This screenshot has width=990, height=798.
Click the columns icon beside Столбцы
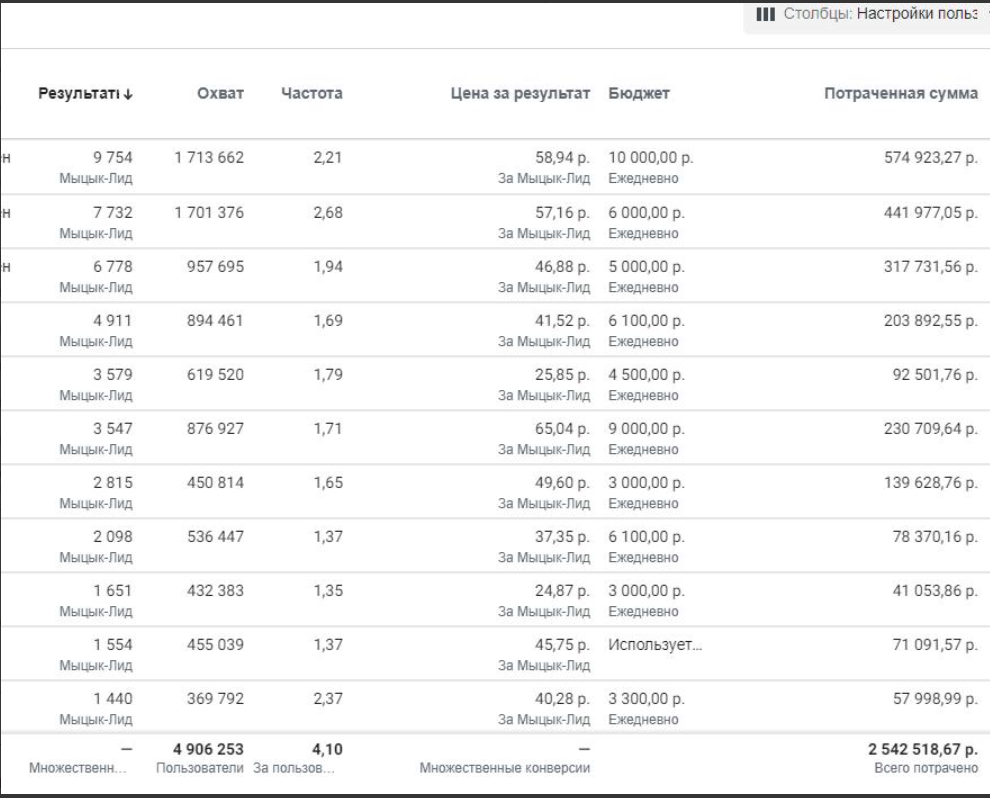coord(765,15)
